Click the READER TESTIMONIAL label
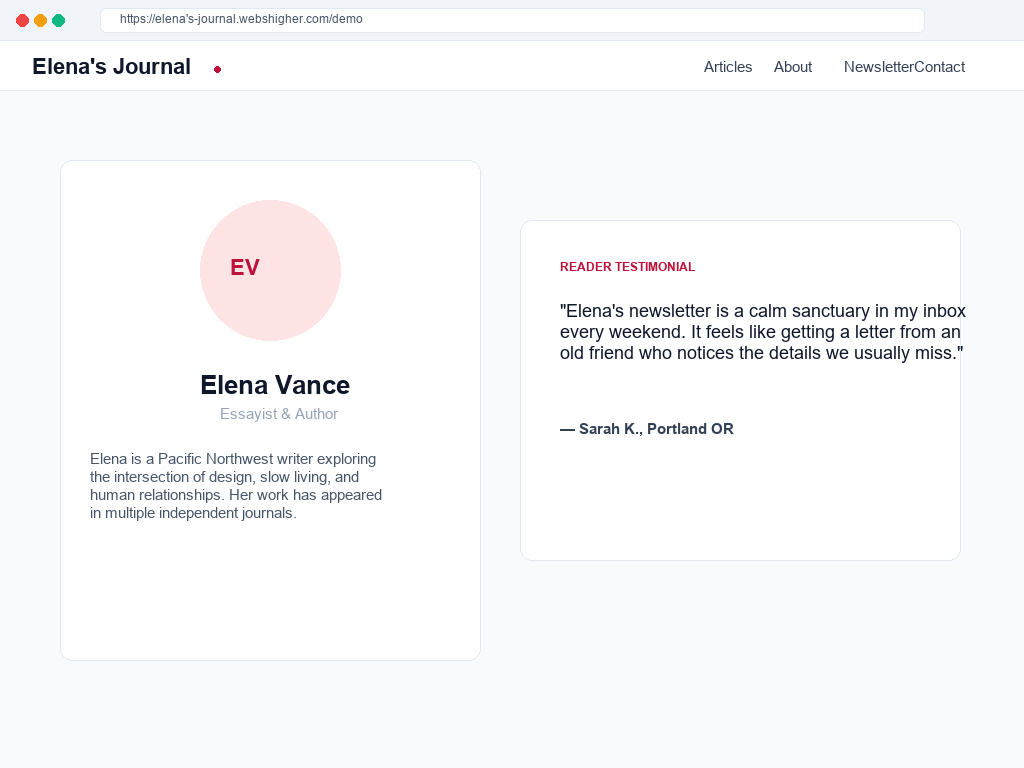 pyautogui.click(x=627, y=266)
